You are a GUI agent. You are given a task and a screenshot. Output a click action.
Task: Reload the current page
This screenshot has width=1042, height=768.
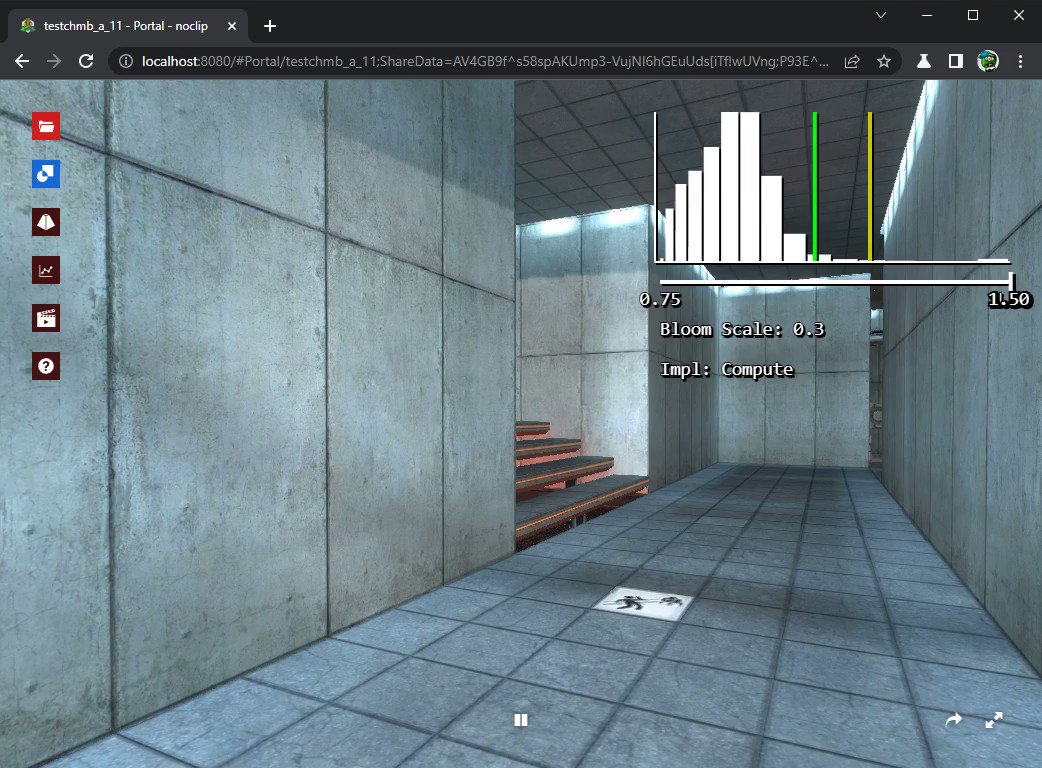[88, 61]
